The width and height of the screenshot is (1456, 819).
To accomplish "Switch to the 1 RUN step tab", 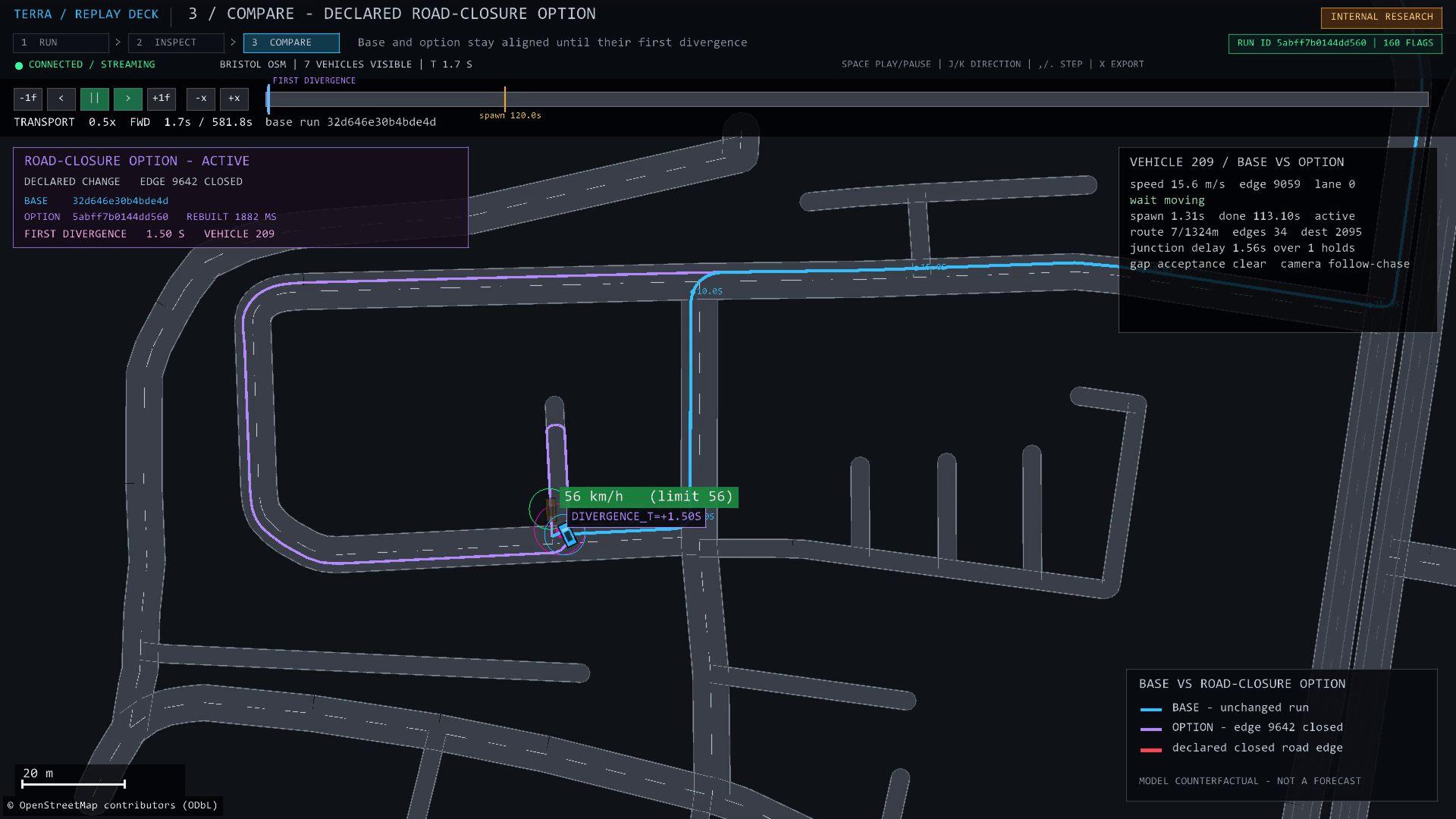I will coord(61,42).
